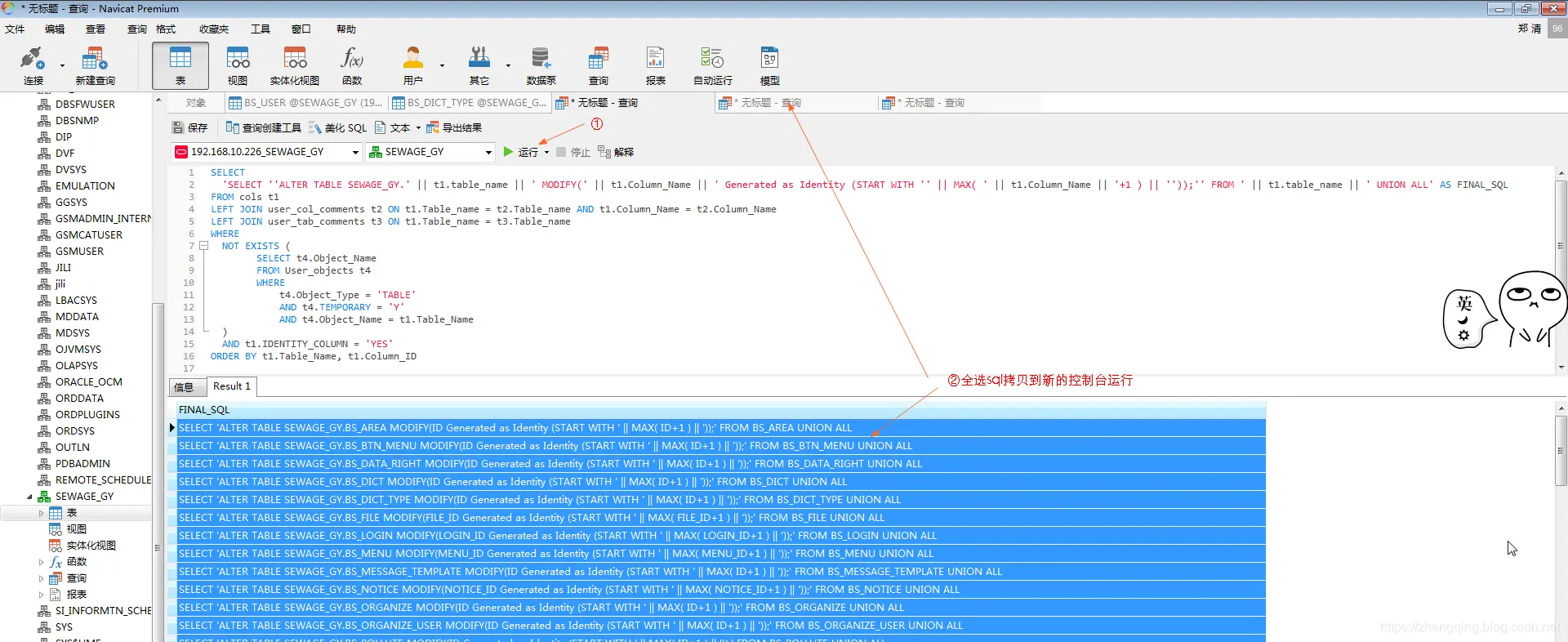
Task: Open the 工具 (Tools) menu
Action: pos(261,29)
